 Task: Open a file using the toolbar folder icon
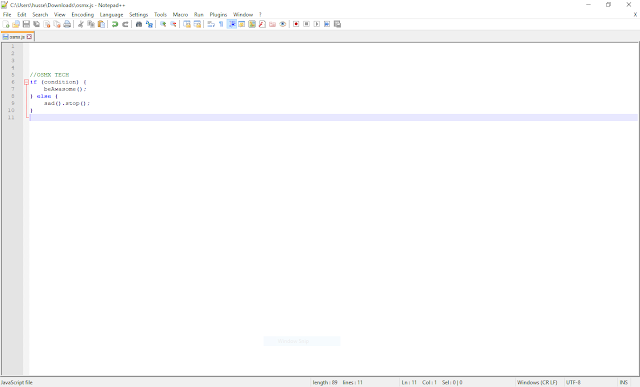[16, 24]
